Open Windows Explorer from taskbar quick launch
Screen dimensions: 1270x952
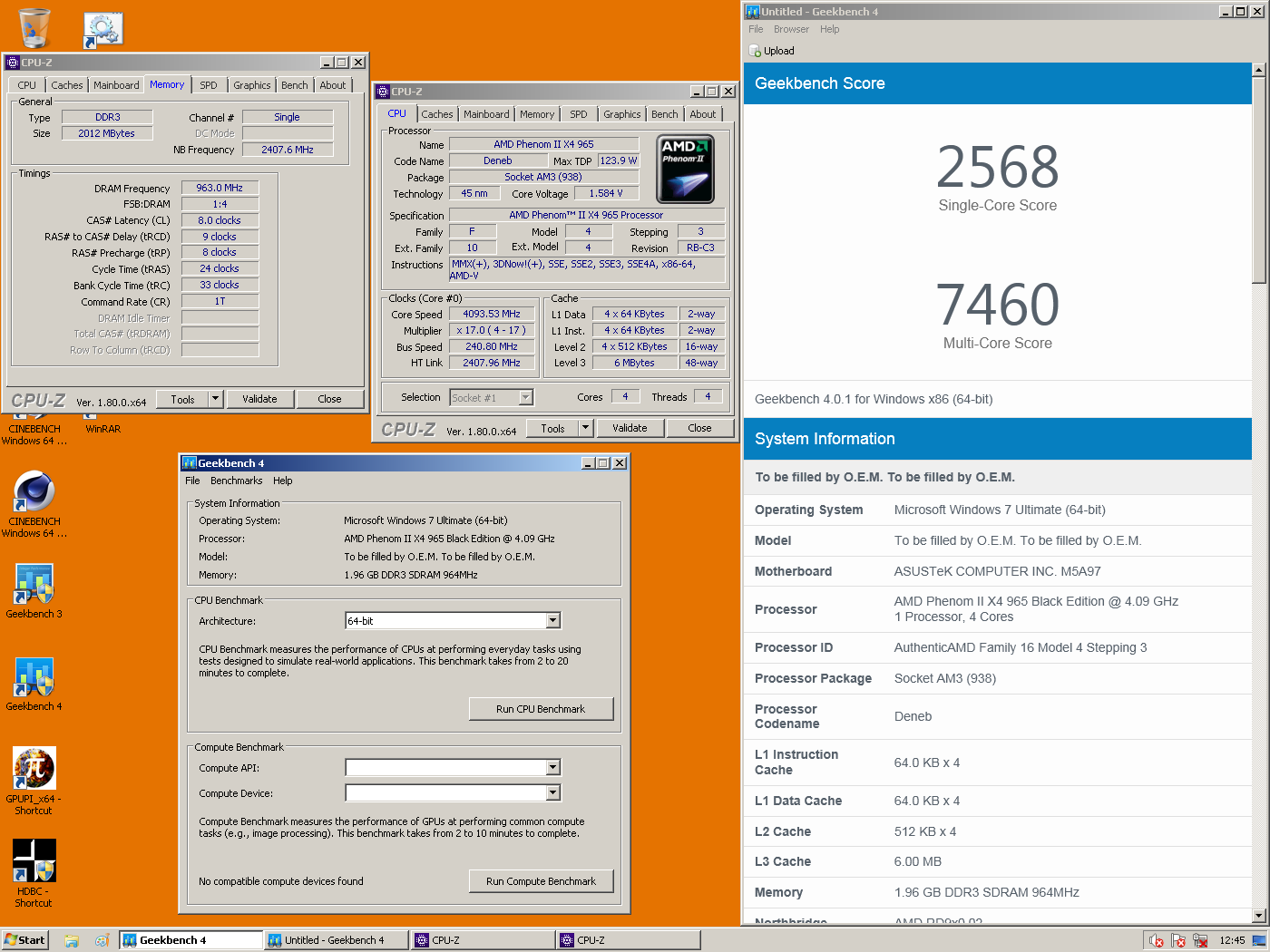click(72, 941)
